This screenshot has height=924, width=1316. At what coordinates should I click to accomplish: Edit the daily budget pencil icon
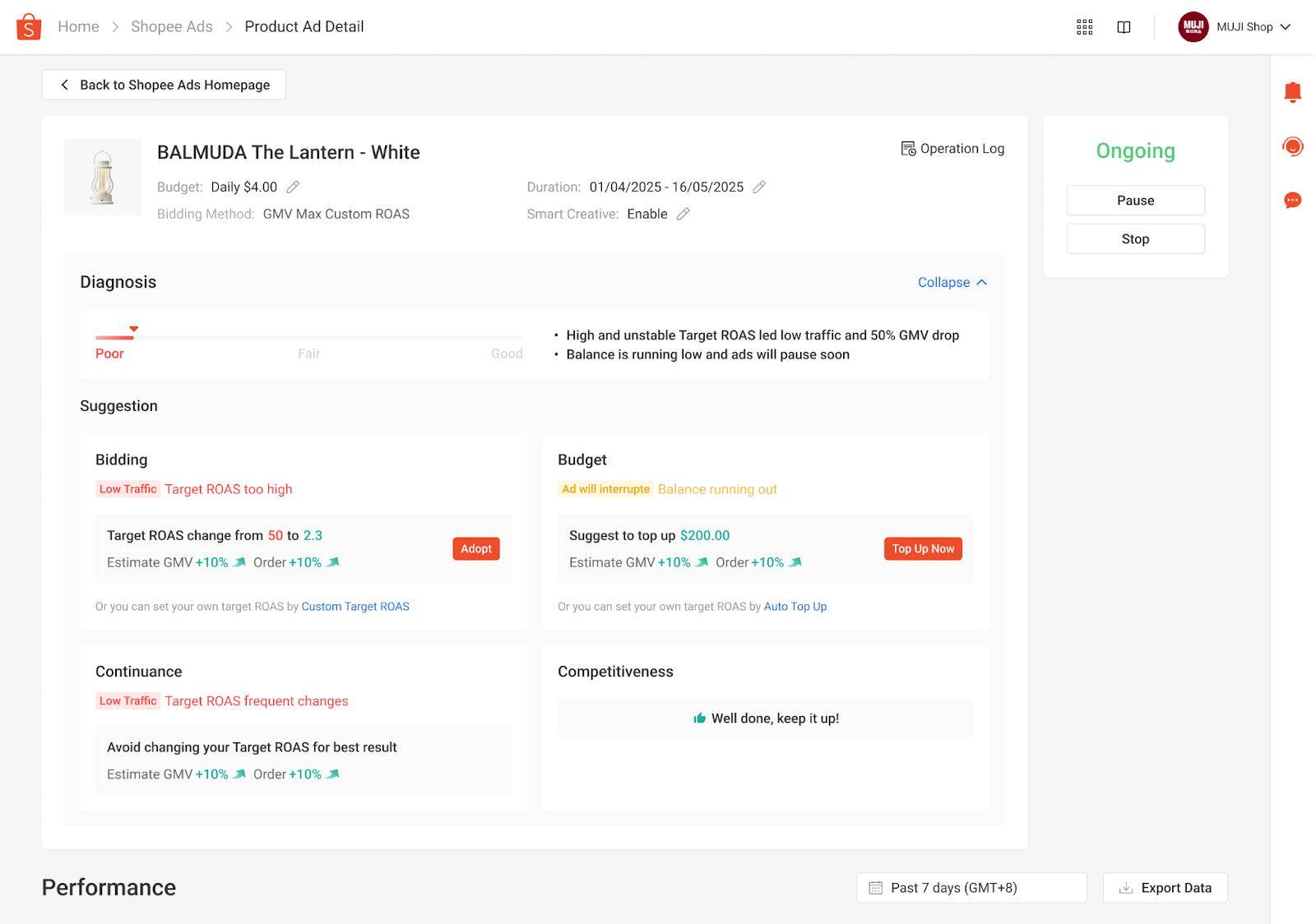pos(293,187)
